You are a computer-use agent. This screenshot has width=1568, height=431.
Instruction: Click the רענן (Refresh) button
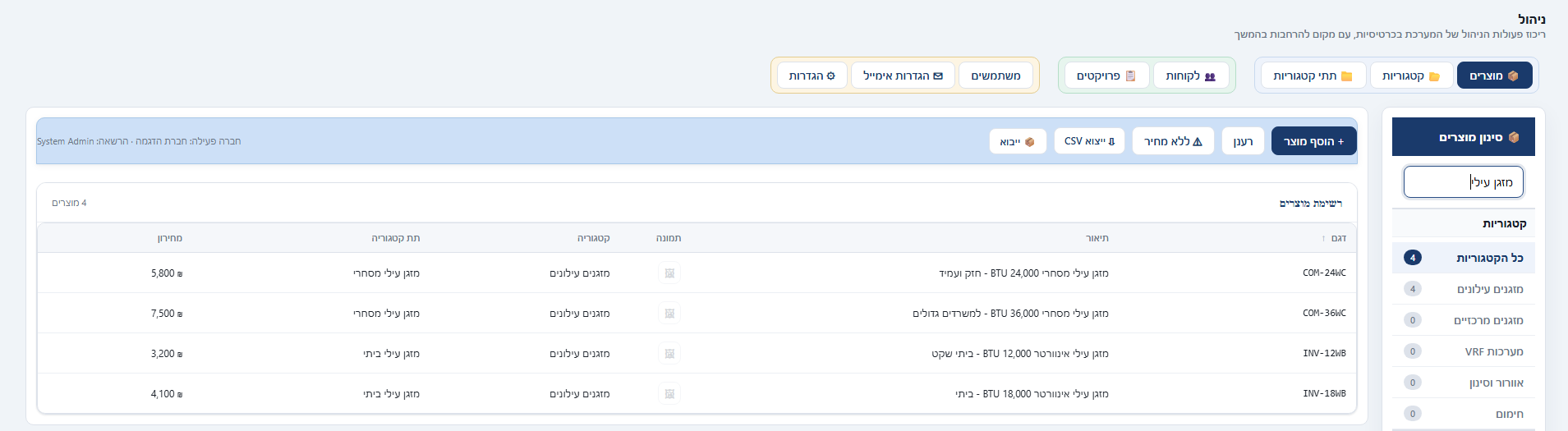point(1243,141)
